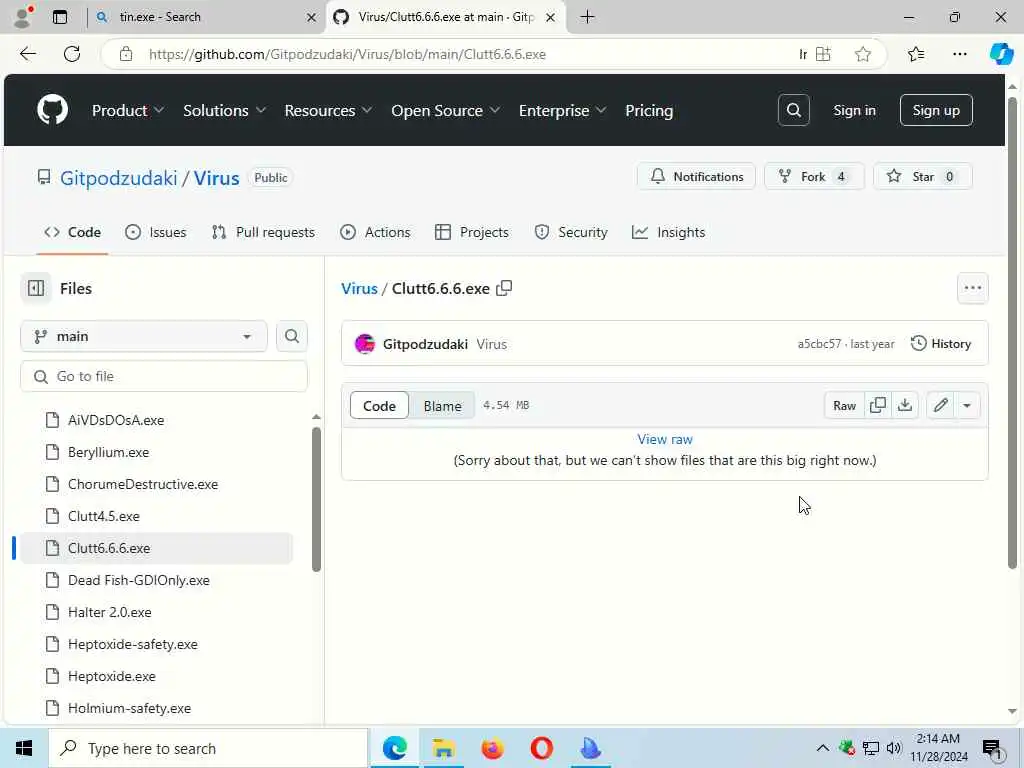The image size is (1024, 768).
Task: View site information lock icon
Action: [x=126, y=54]
